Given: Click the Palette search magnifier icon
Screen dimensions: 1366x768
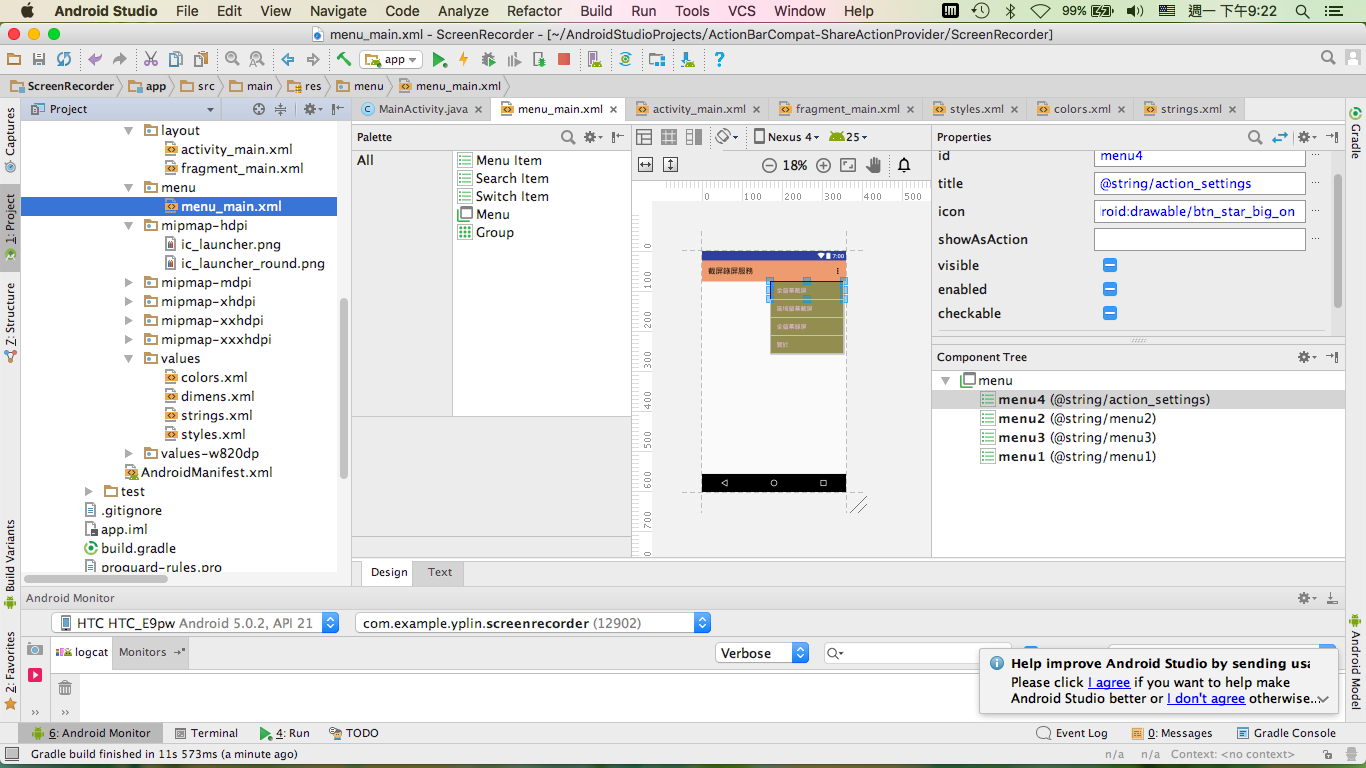Looking at the screenshot, I should [x=568, y=137].
